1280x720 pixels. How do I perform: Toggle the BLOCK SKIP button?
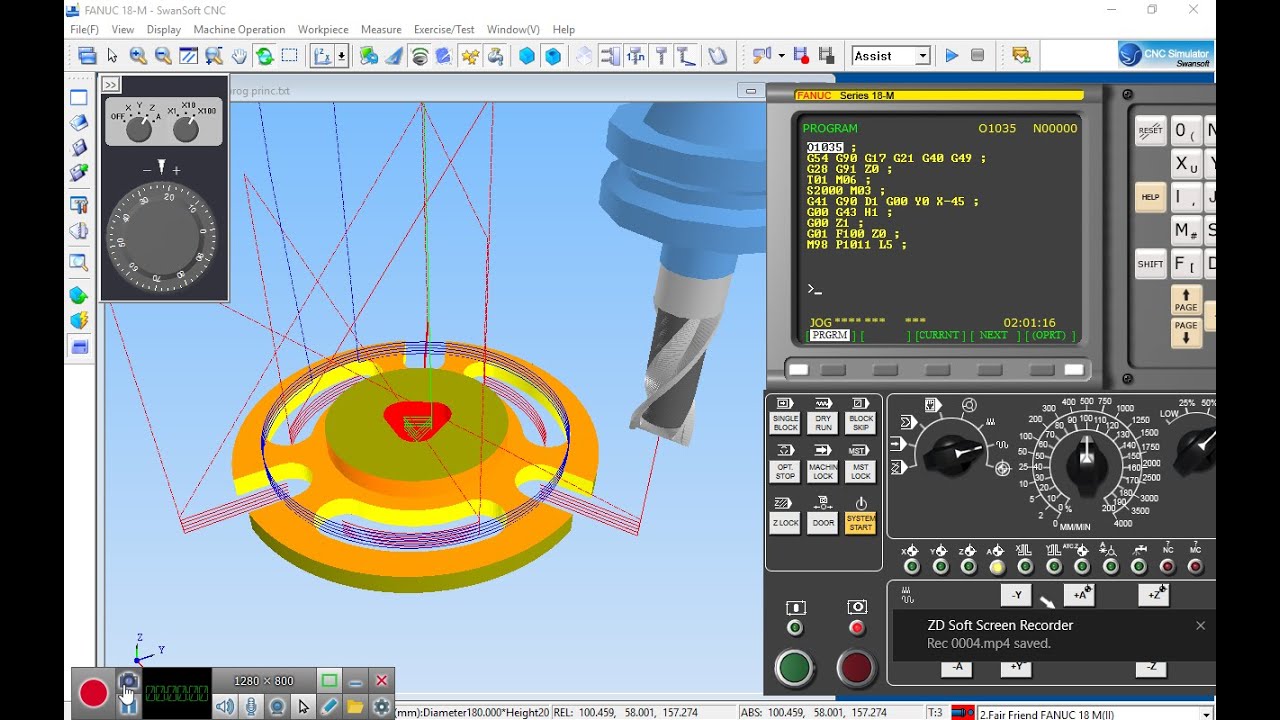click(x=861, y=423)
